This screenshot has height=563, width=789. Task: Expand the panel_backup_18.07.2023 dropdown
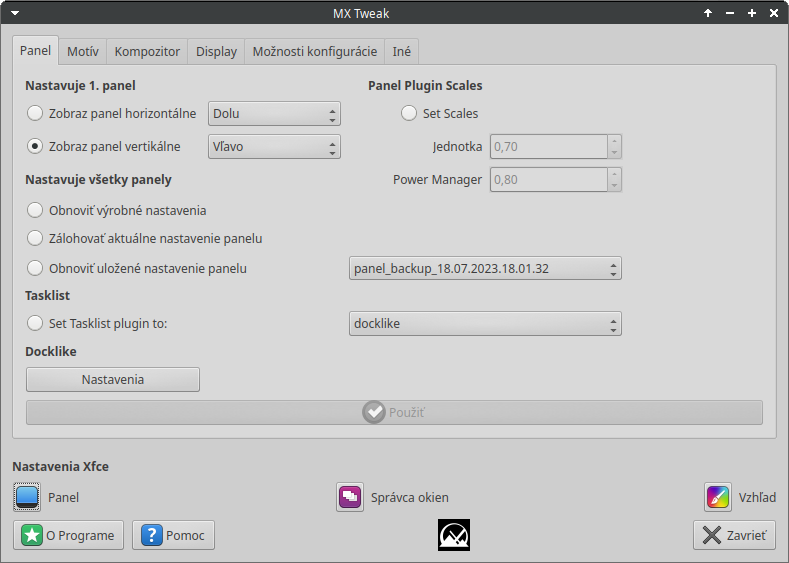(x=485, y=268)
